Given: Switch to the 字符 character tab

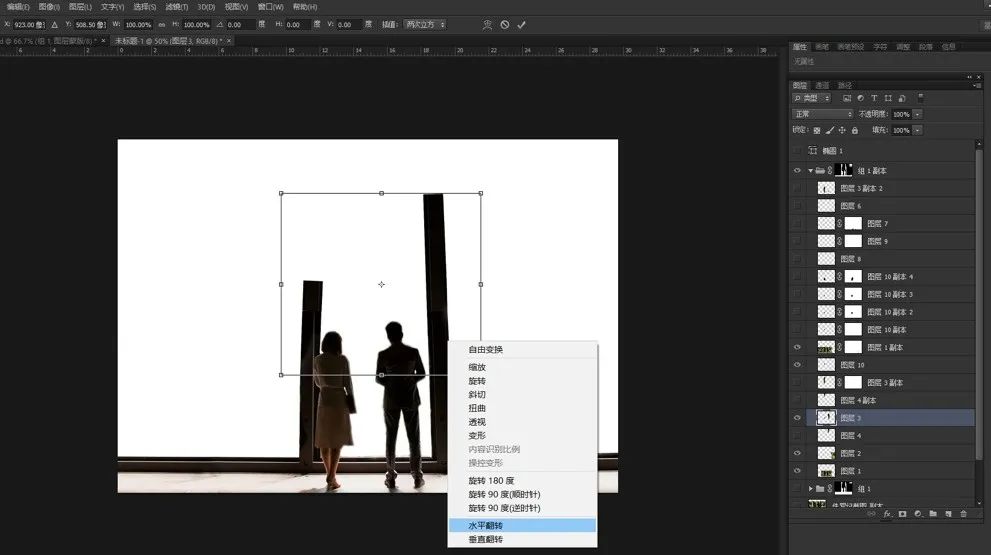Looking at the screenshot, I should (880, 47).
